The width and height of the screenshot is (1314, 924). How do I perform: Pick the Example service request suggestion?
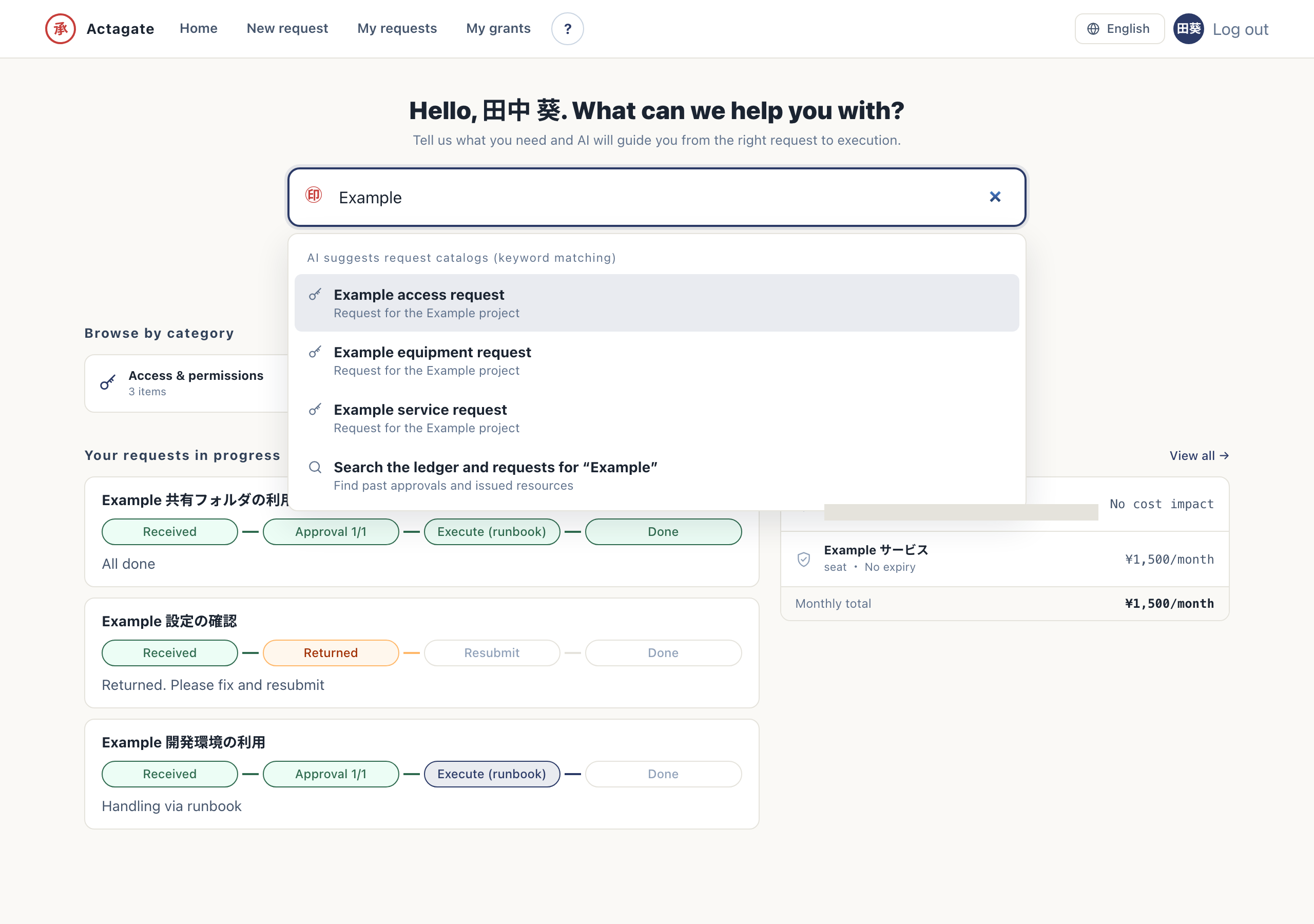[x=656, y=418]
